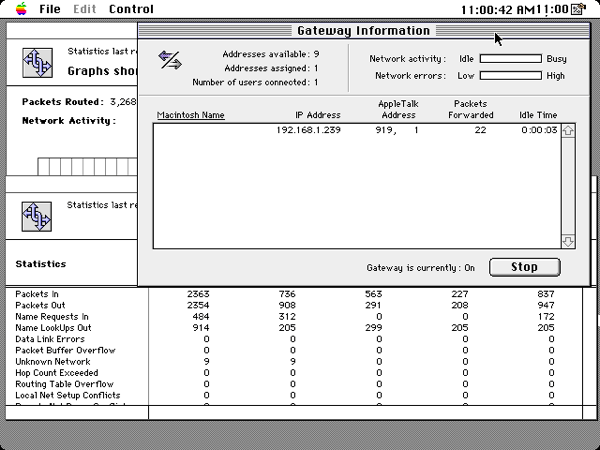The width and height of the screenshot is (600, 450).
Task: Click the AppleTalk address 919, 1 cell
Action: [x=397, y=130]
